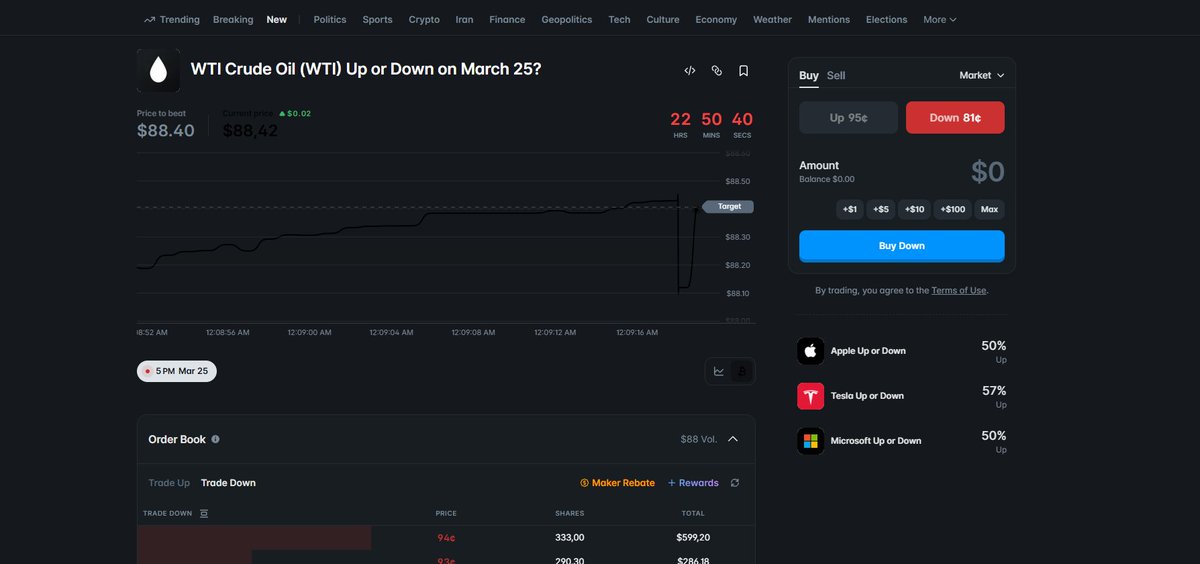Open the Mentions category

[x=829, y=19]
